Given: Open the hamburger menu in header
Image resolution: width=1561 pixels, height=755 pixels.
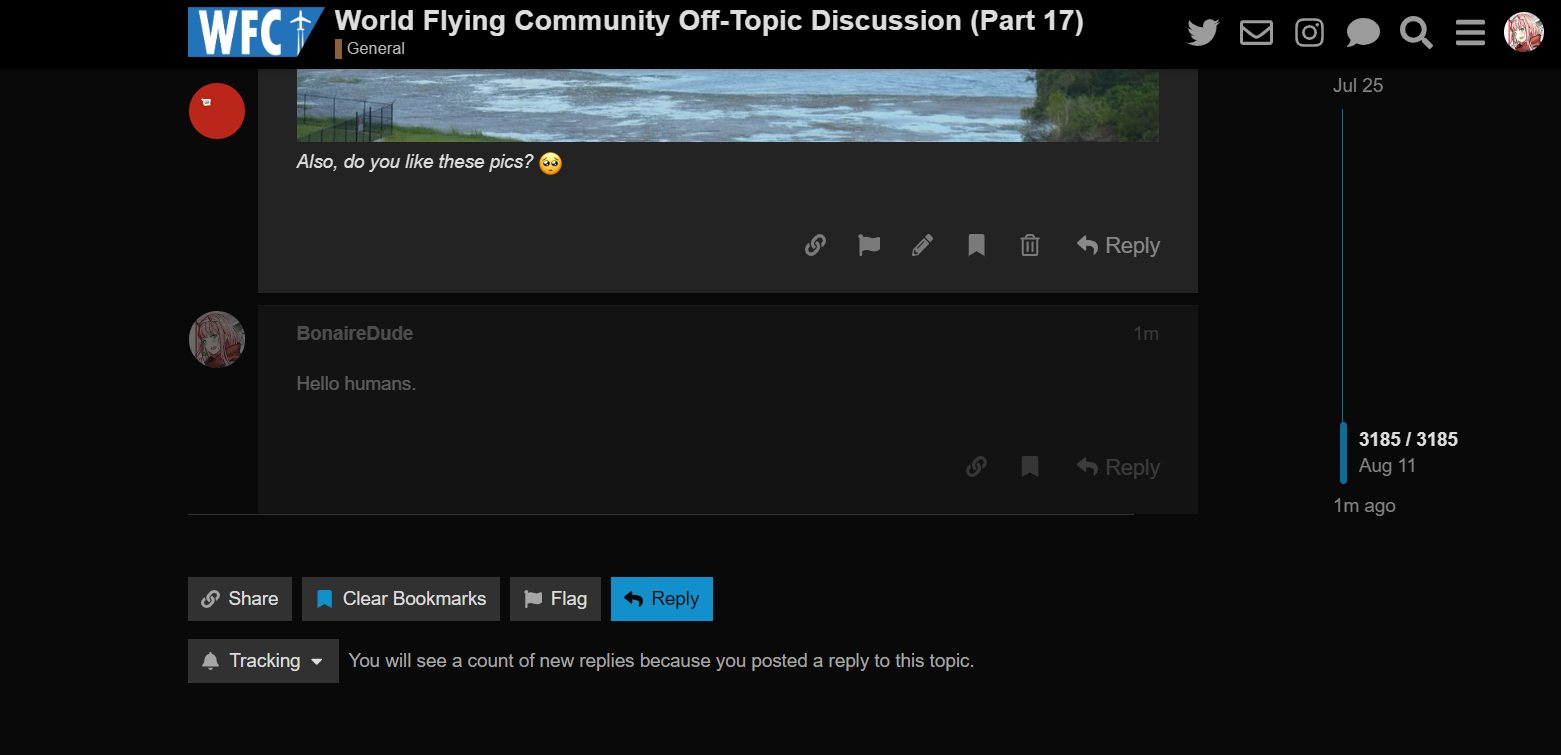Looking at the screenshot, I should click(x=1470, y=33).
